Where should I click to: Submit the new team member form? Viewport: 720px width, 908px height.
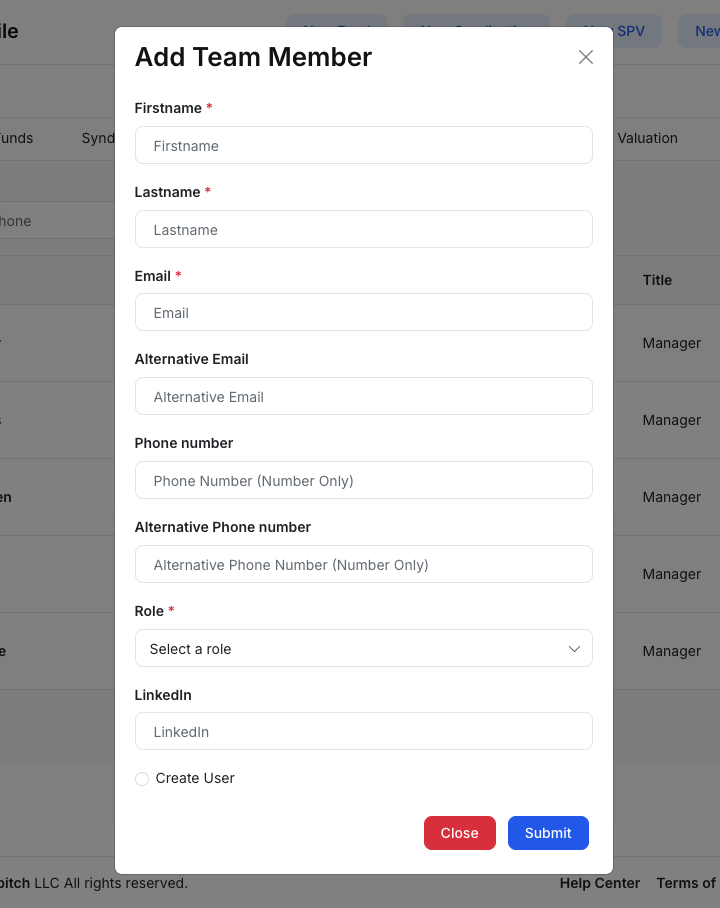pyautogui.click(x=548, y=833)
